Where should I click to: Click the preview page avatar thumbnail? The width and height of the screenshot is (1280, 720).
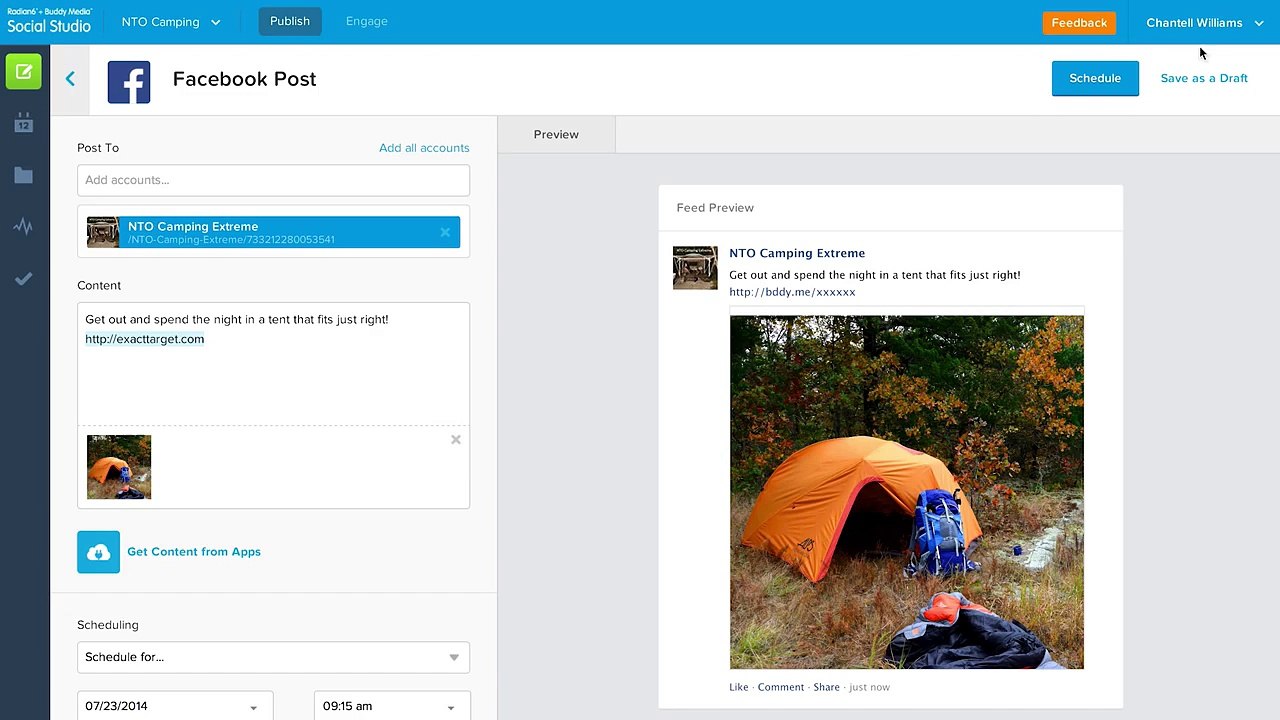coord(695,268)
